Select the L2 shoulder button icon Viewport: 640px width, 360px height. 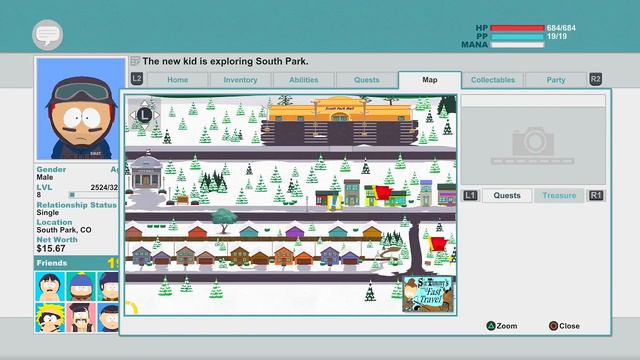coord(137,79)
